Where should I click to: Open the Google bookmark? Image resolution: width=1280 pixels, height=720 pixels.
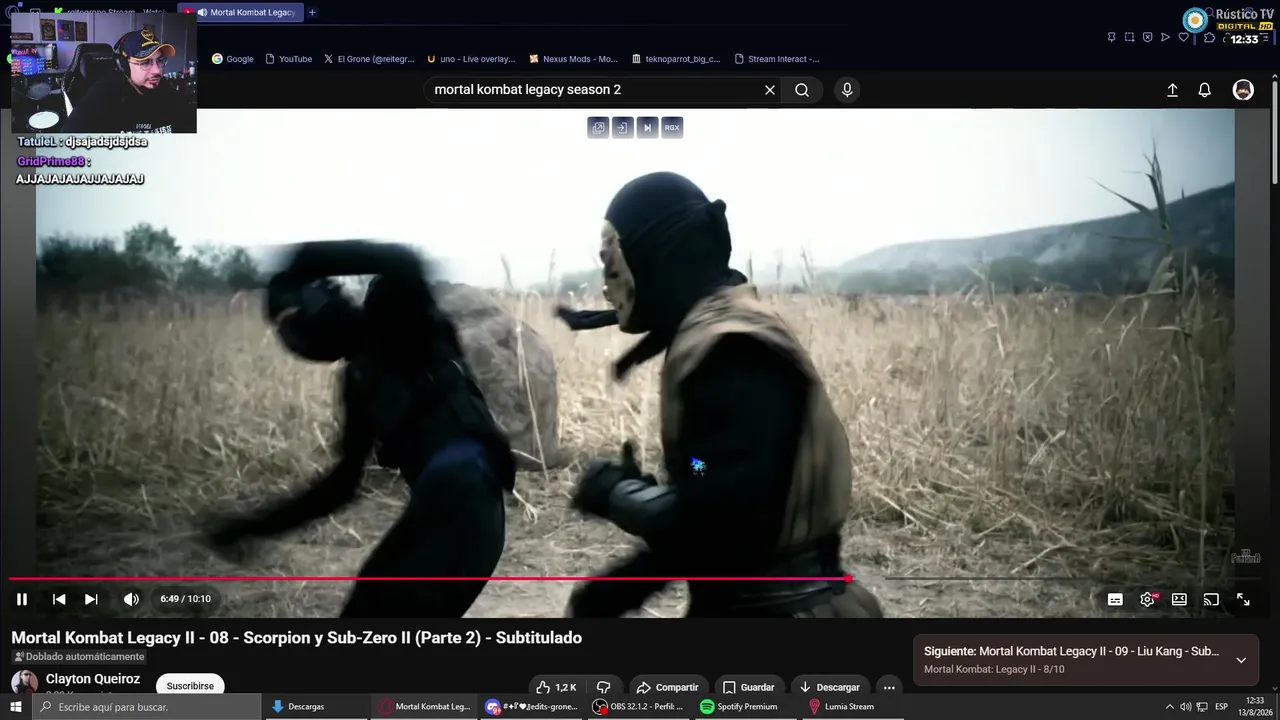click(233, 59)
